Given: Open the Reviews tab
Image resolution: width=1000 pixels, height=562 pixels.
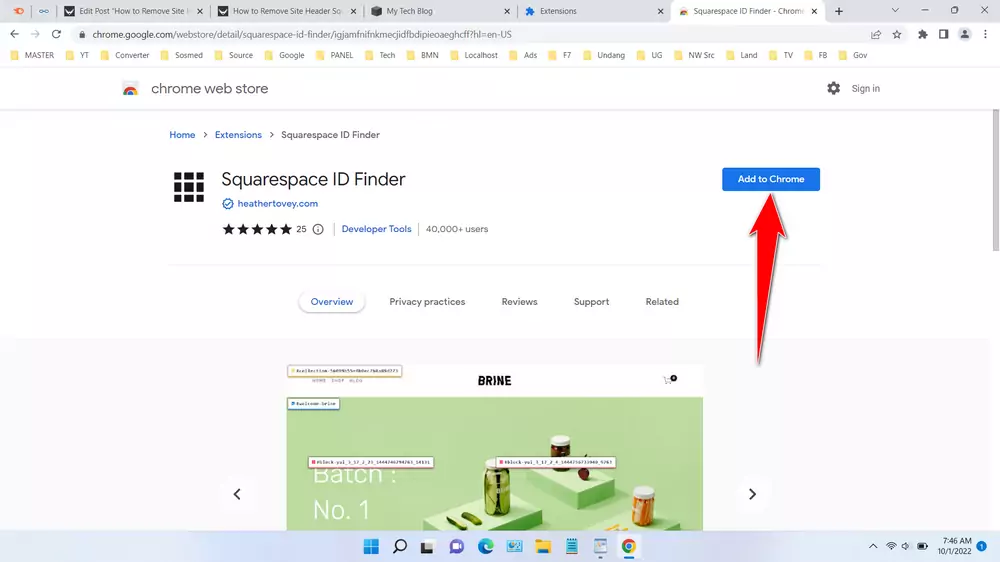Looking at the screenshot, I should (x=519, y=302).
